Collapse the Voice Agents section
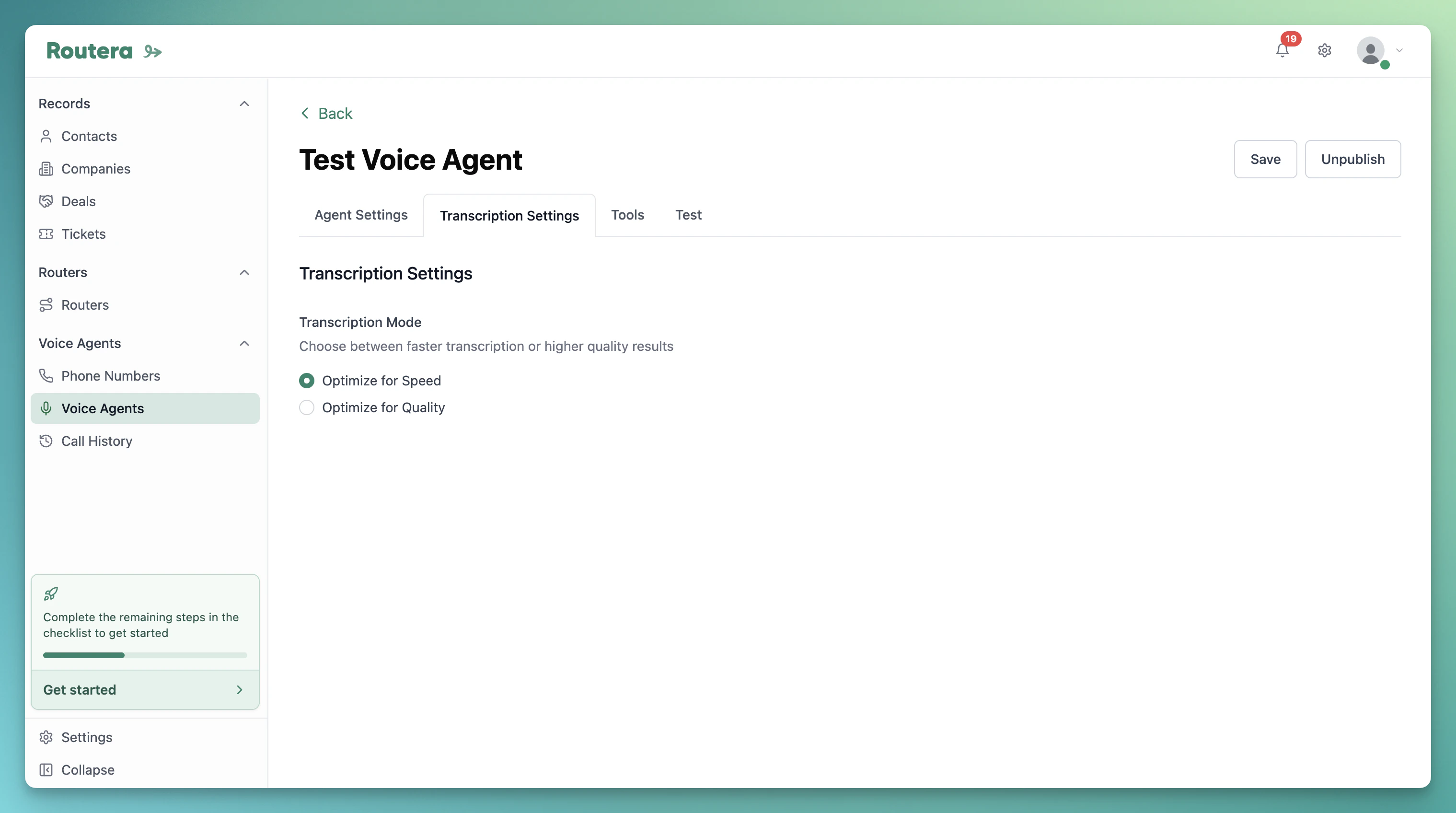Image resolution: width=1456 pixels, height=813 pixels. point(244,343)
